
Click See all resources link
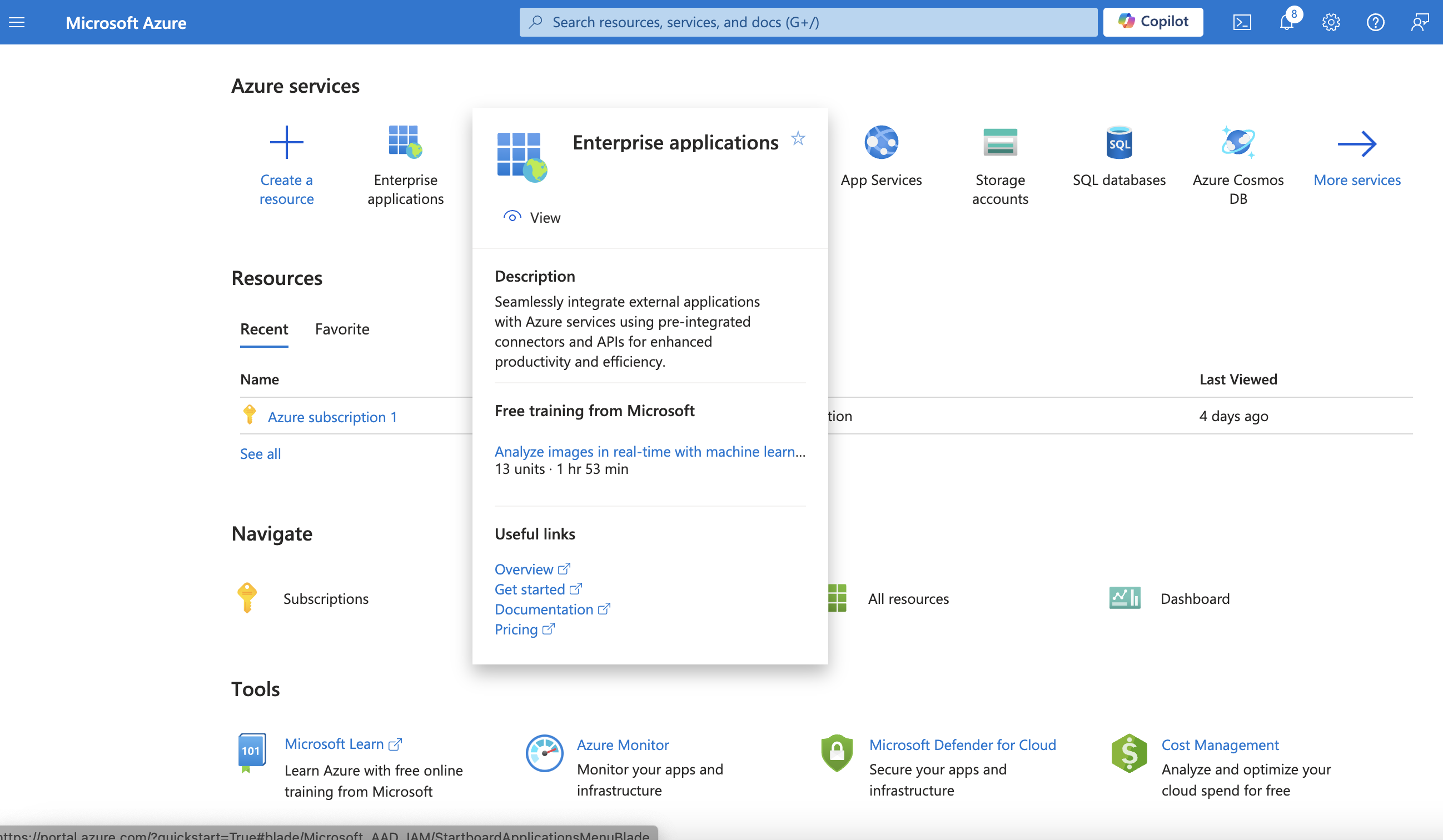click(261, 453)
